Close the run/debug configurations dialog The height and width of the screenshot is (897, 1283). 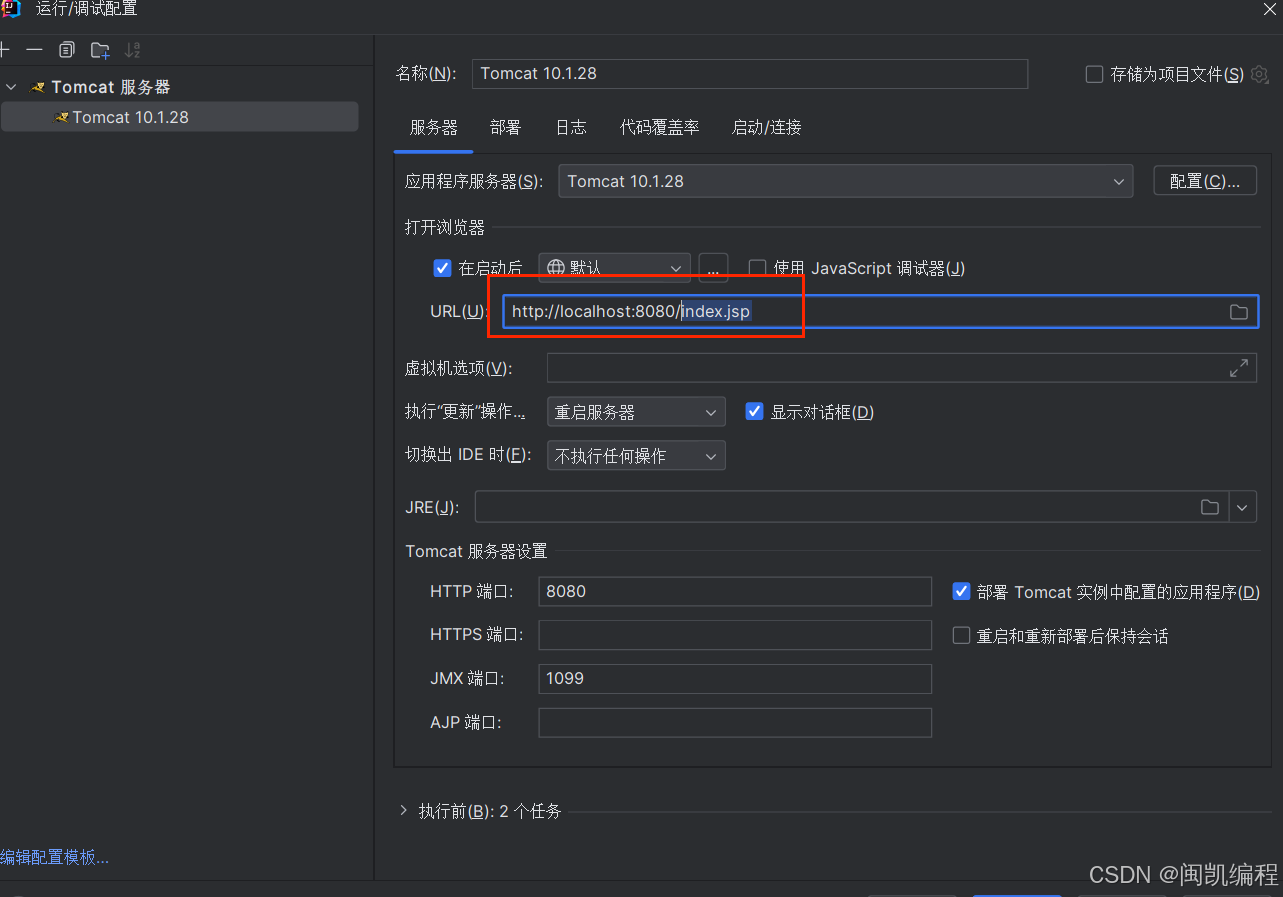[1270, 9]
